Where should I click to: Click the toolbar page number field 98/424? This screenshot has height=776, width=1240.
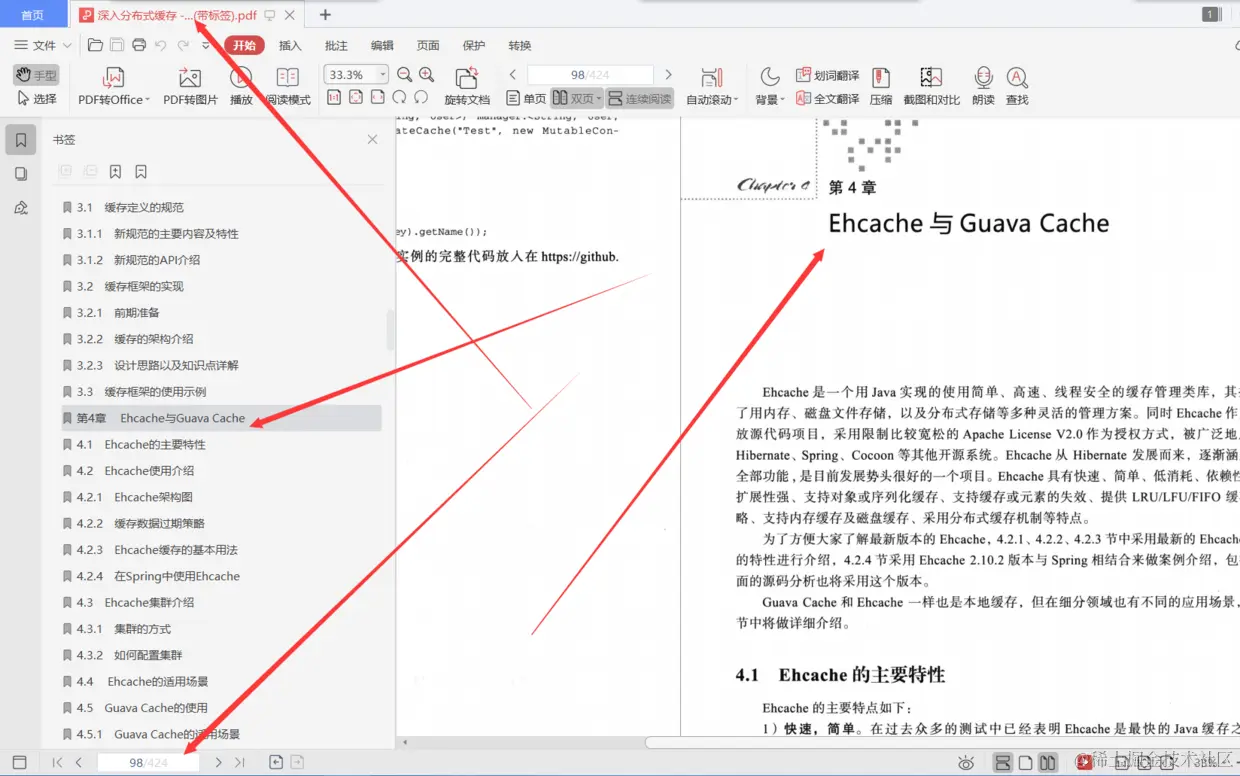pyautogui.click(x=590, y=75)
